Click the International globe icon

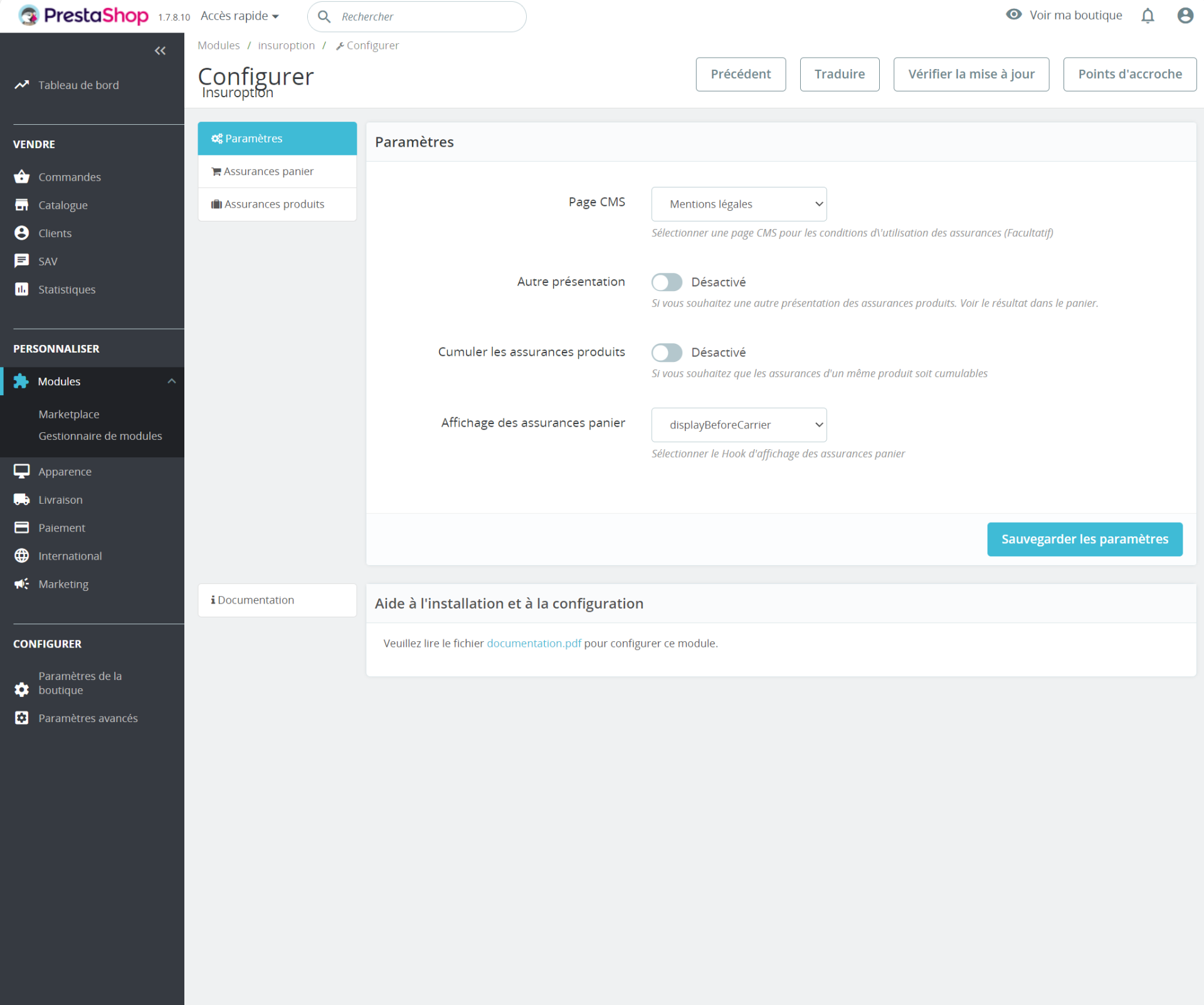tap(21, 556)
